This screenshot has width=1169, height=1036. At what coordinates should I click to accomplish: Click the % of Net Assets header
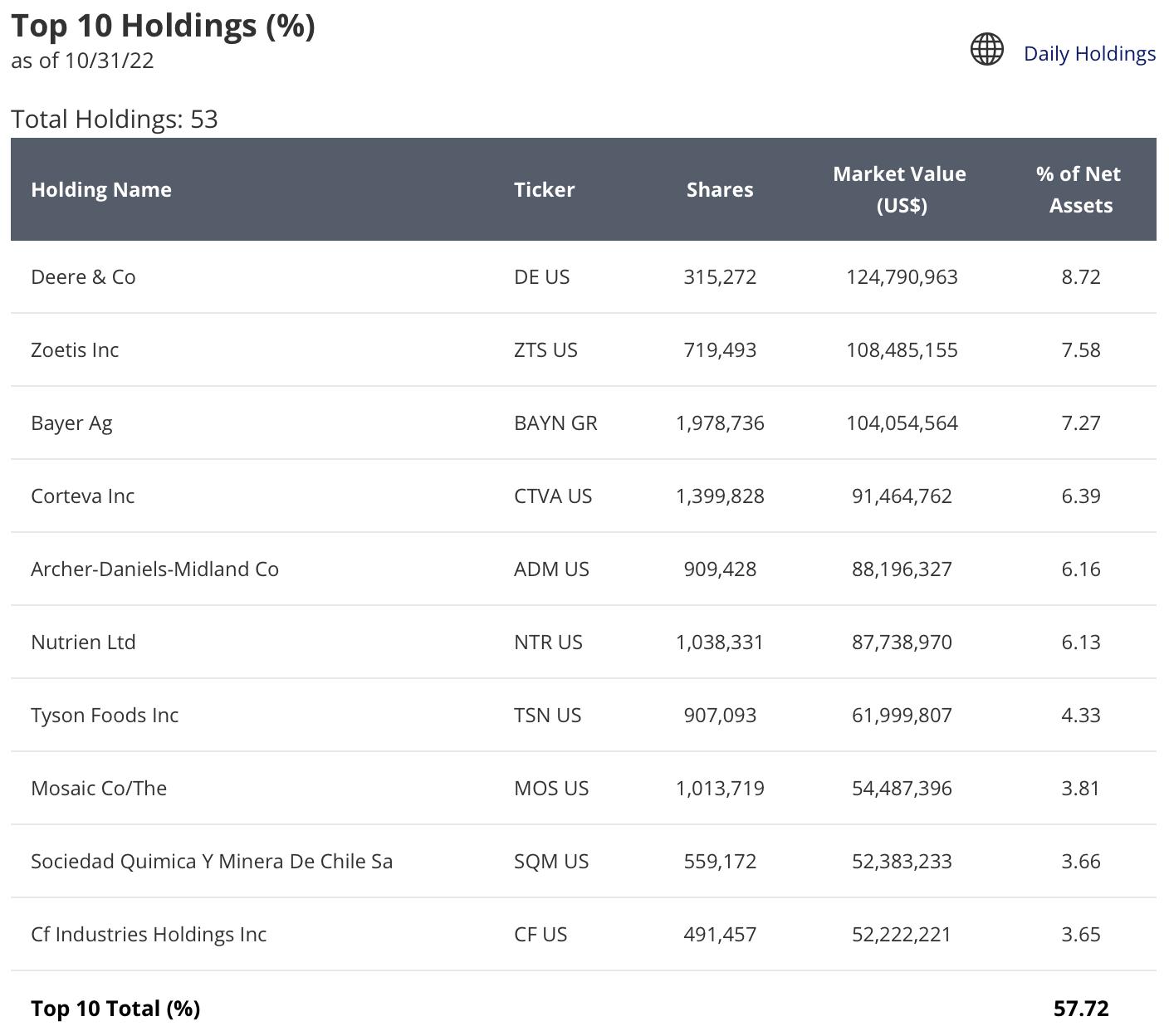(x=1079, y=189)
